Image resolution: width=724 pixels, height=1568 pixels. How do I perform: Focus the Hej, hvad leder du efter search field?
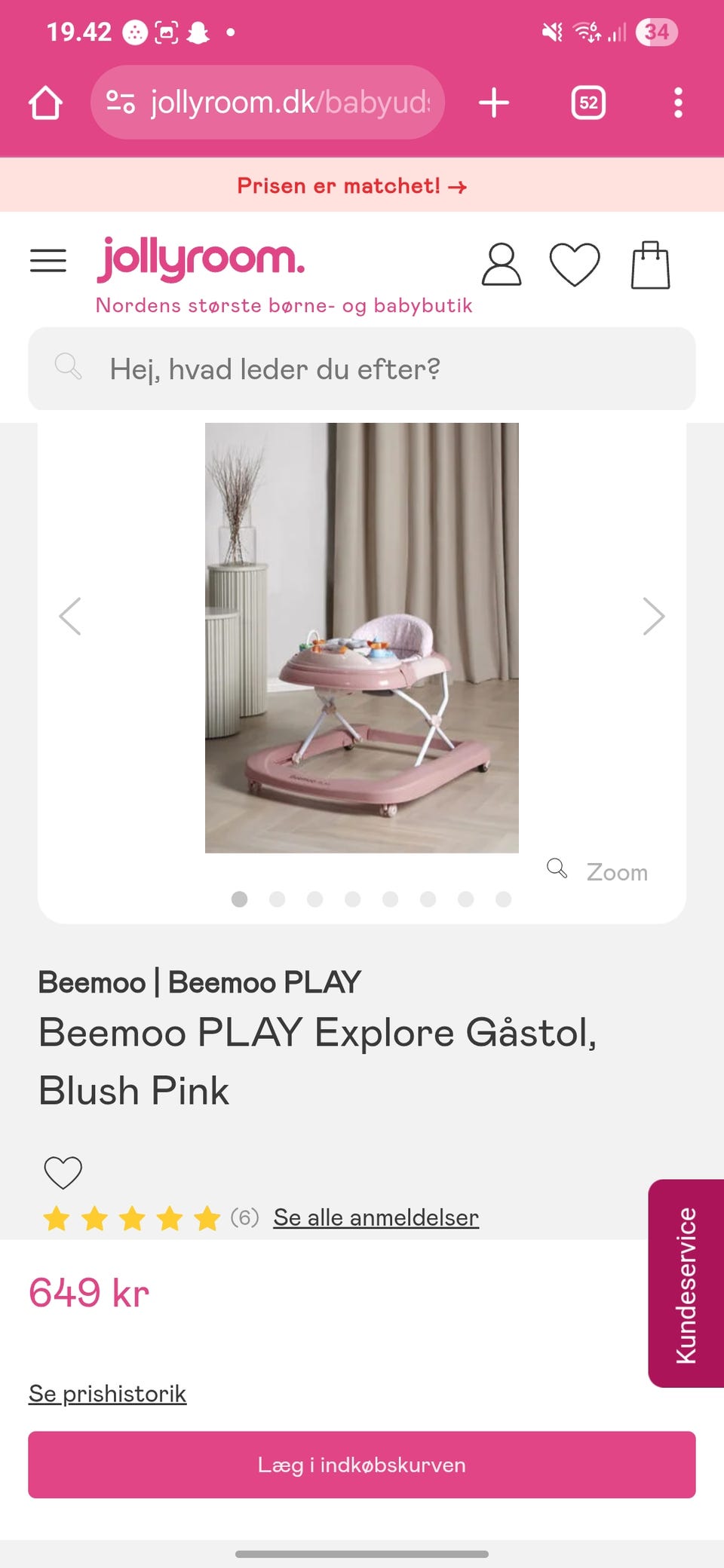click(x=362, y=369)
